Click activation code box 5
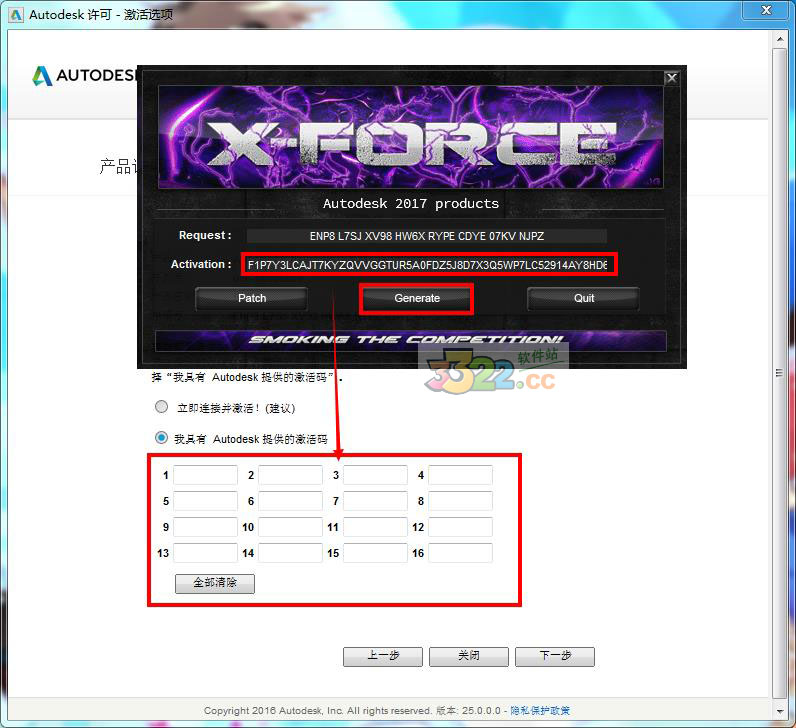 [x=206, y=501]
